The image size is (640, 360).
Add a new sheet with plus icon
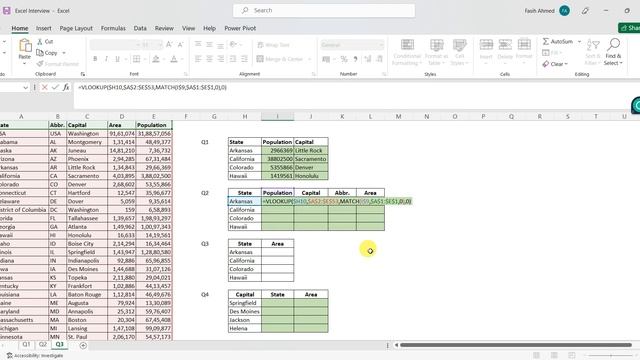click(x=83, y=345)
